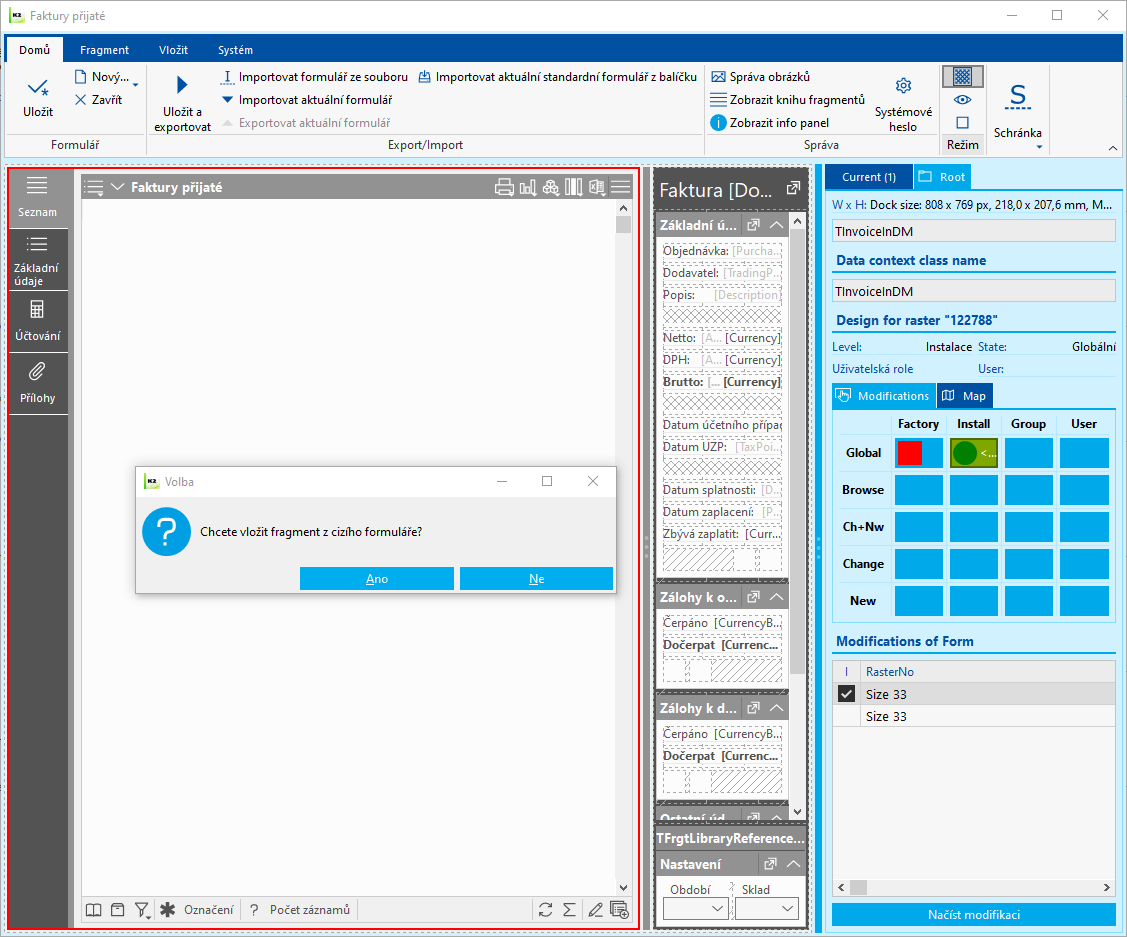Open the hamburger menu at list header right
Screen dimensions: 1127x937
click(x=620, y=188)
